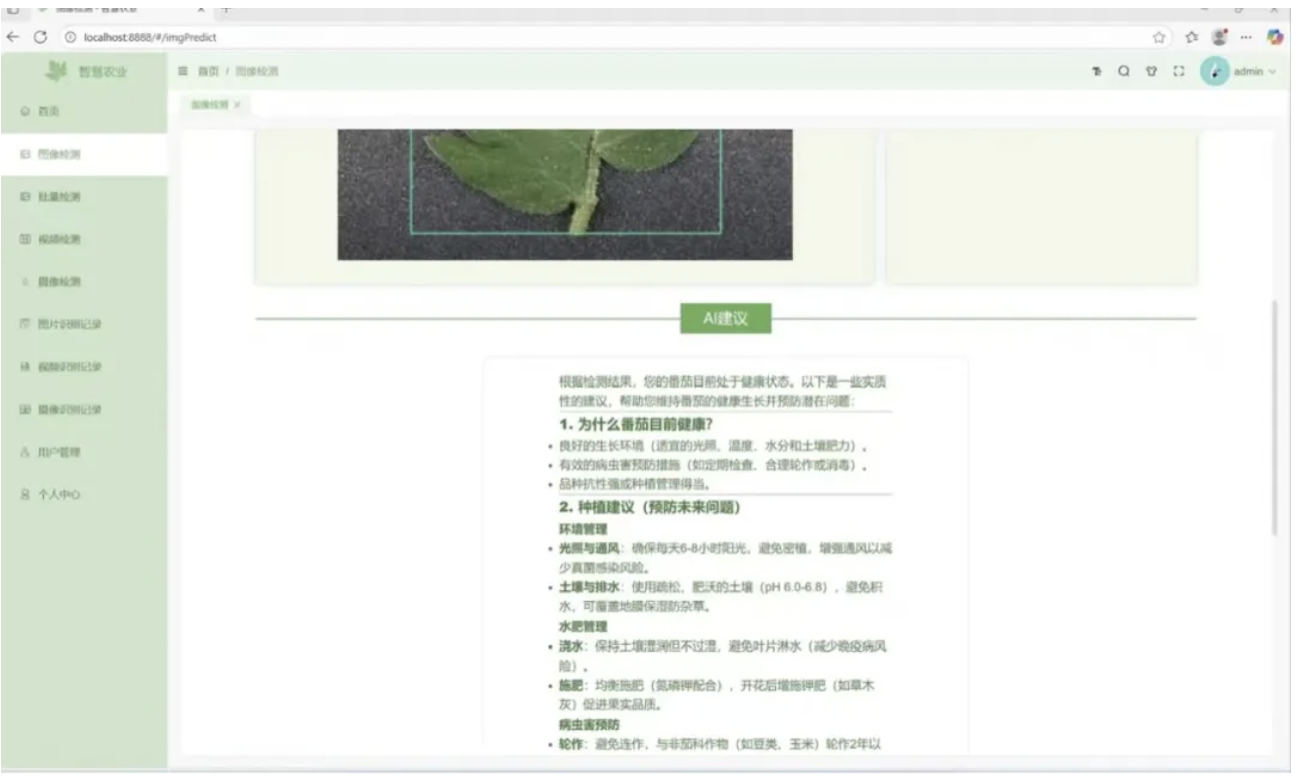Select 图像检测 in the sidebar

[x=84, y=155]
